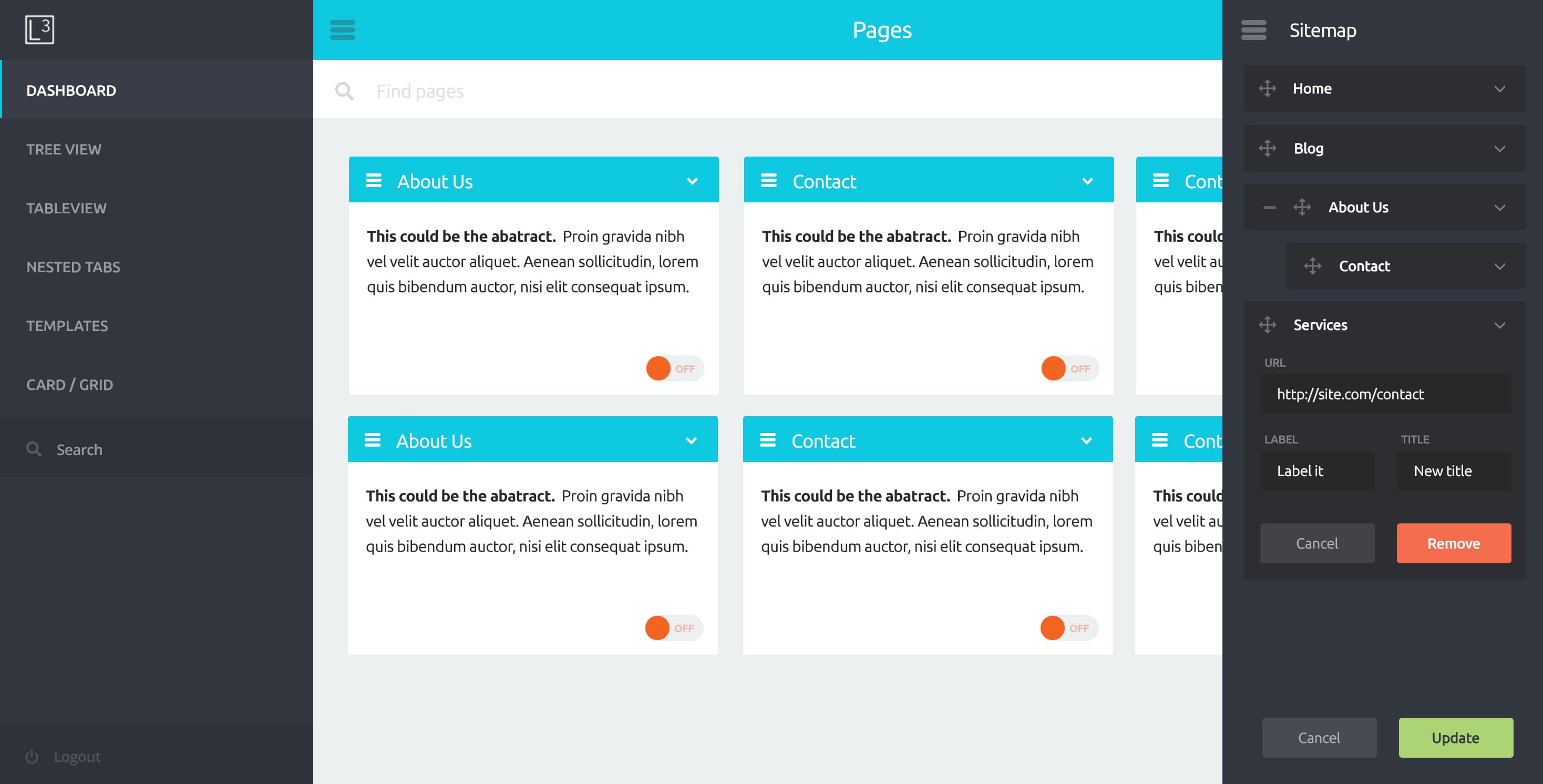Click the URL field with http://site.com/contact
This screenshot has width=1543, height=784.
click(x=1385, y=394)
